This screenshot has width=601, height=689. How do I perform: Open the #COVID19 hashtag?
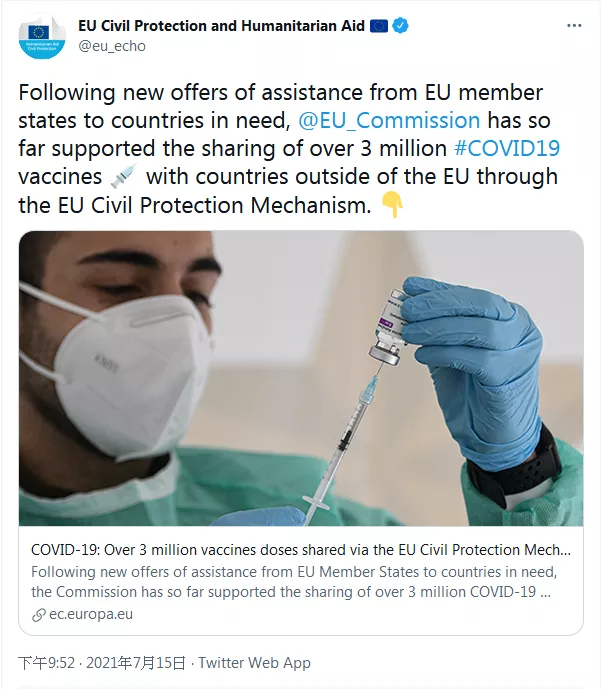tap(507, 149)
